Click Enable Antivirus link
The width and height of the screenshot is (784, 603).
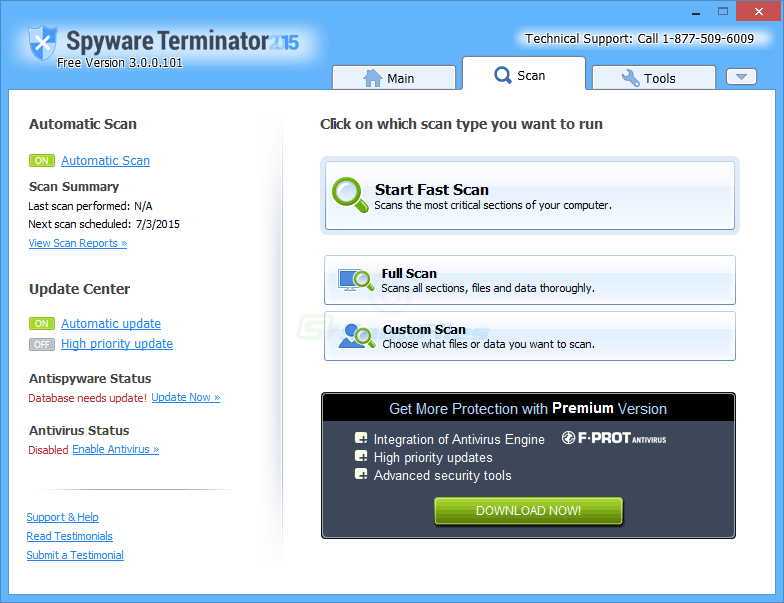point(116,450)
